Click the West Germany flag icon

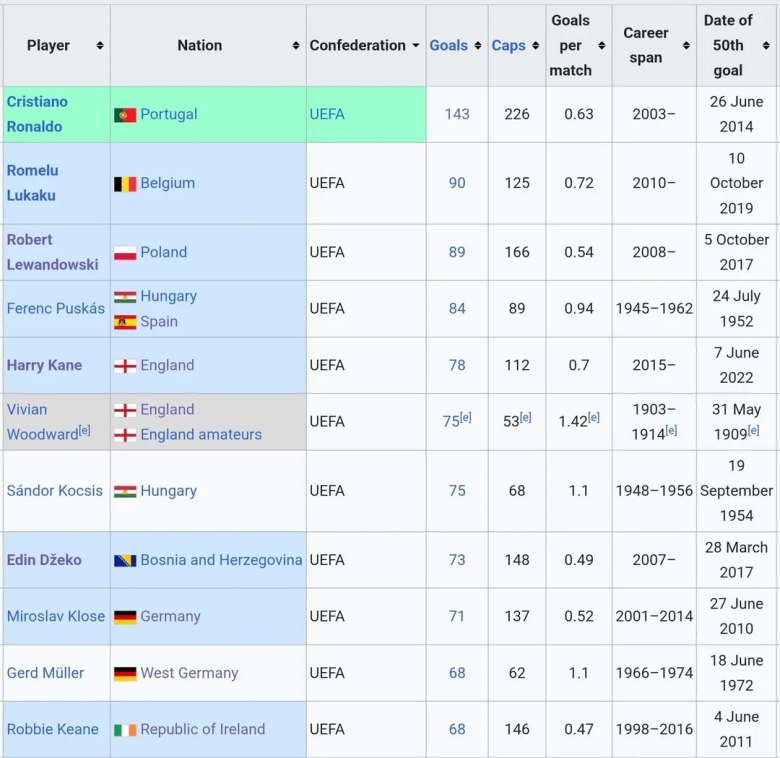(125, 673)
